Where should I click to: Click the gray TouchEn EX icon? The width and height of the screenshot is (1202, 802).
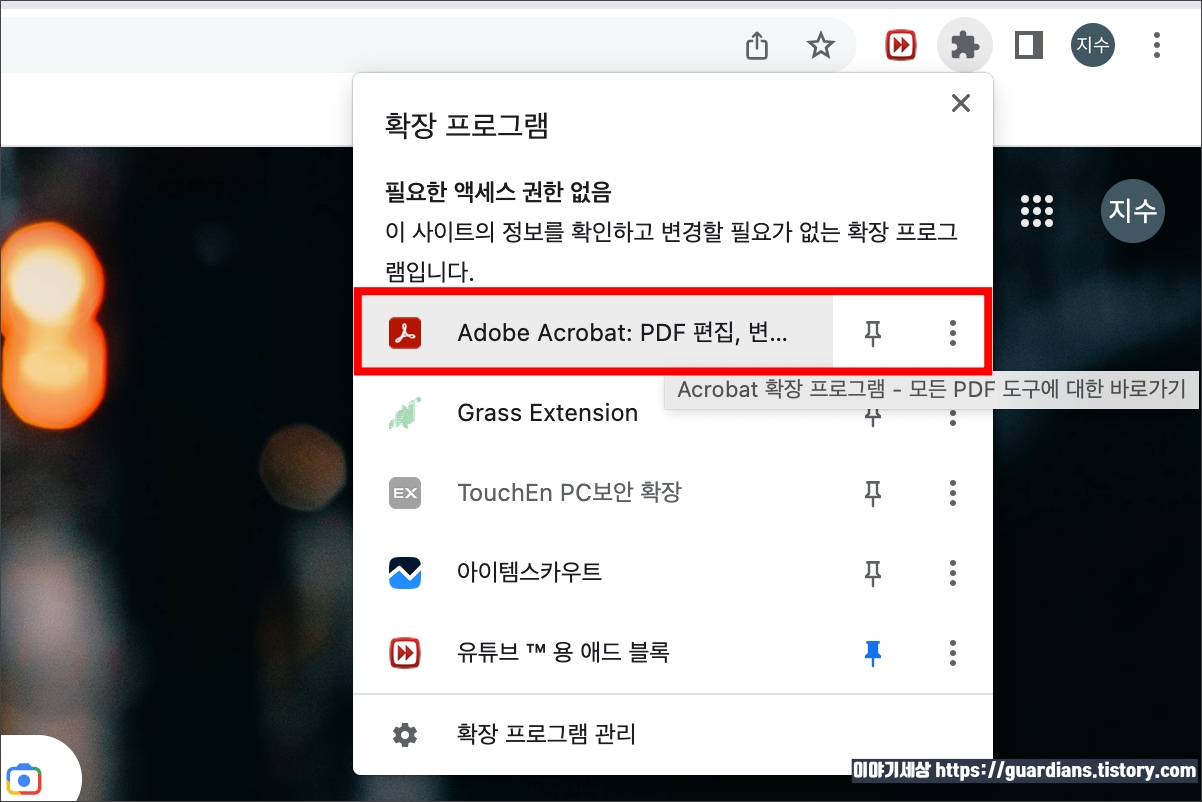click(405, 493)
